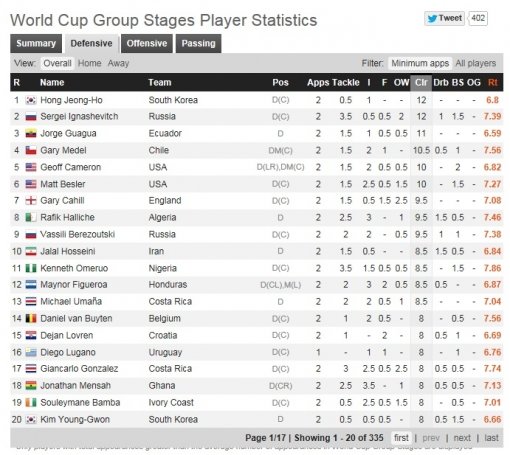
Task: Open Sergei Ignashevitch player link
Action: 79,117
